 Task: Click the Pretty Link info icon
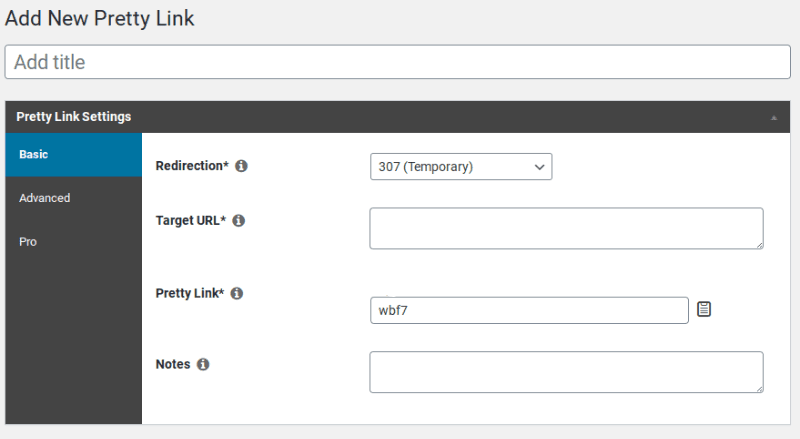[237, 294]
